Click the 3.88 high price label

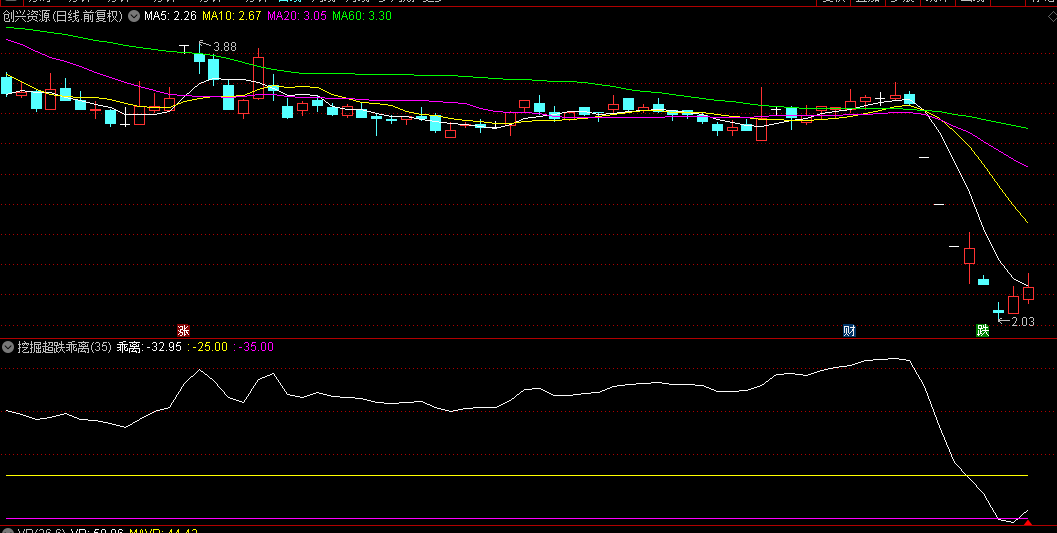coord(225,47)
